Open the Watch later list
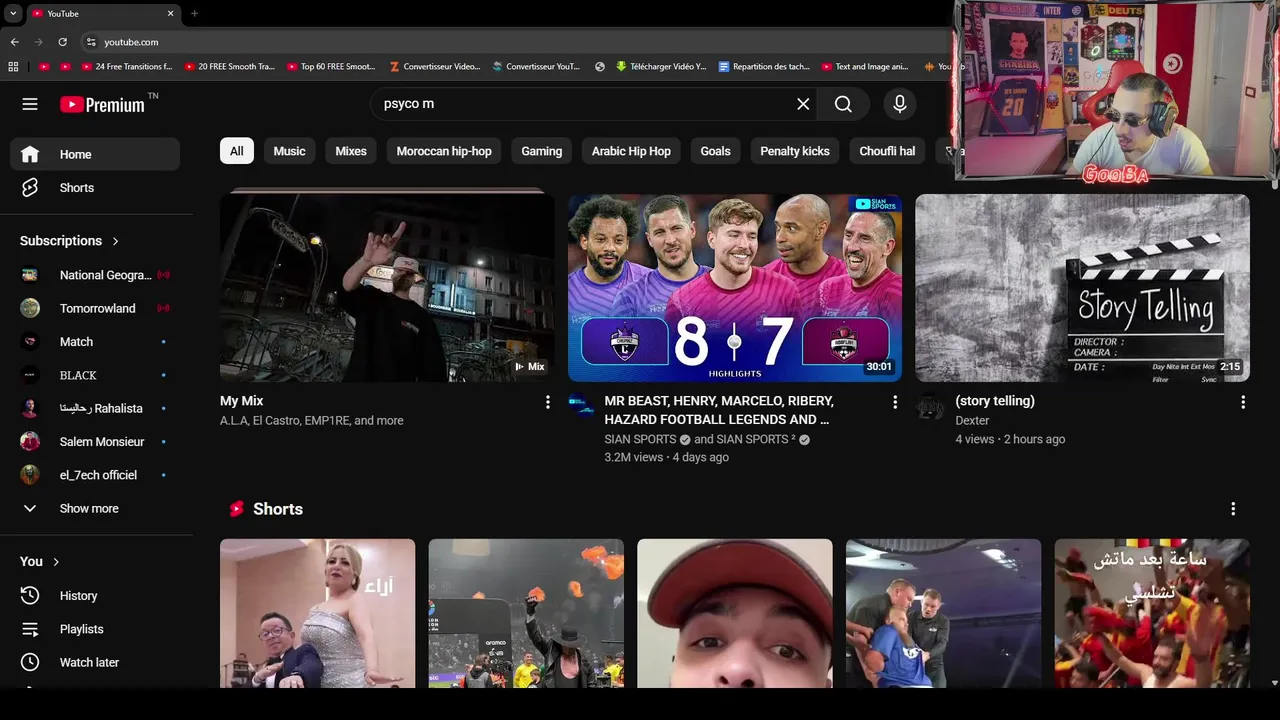The height and width of the screenshot is (720, 1280). [x=95, y=662]
